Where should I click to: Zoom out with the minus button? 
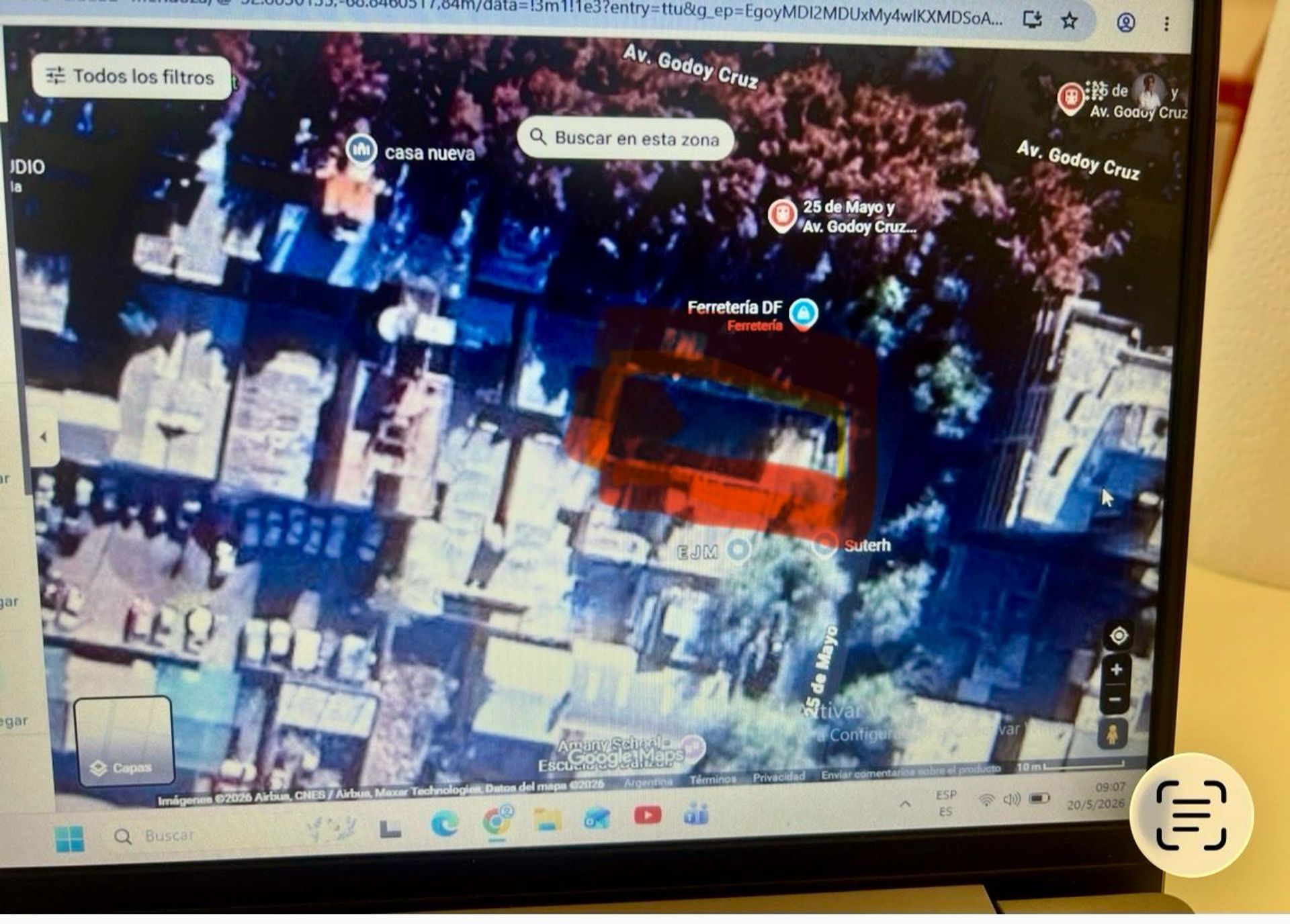tap(1115, 700)
